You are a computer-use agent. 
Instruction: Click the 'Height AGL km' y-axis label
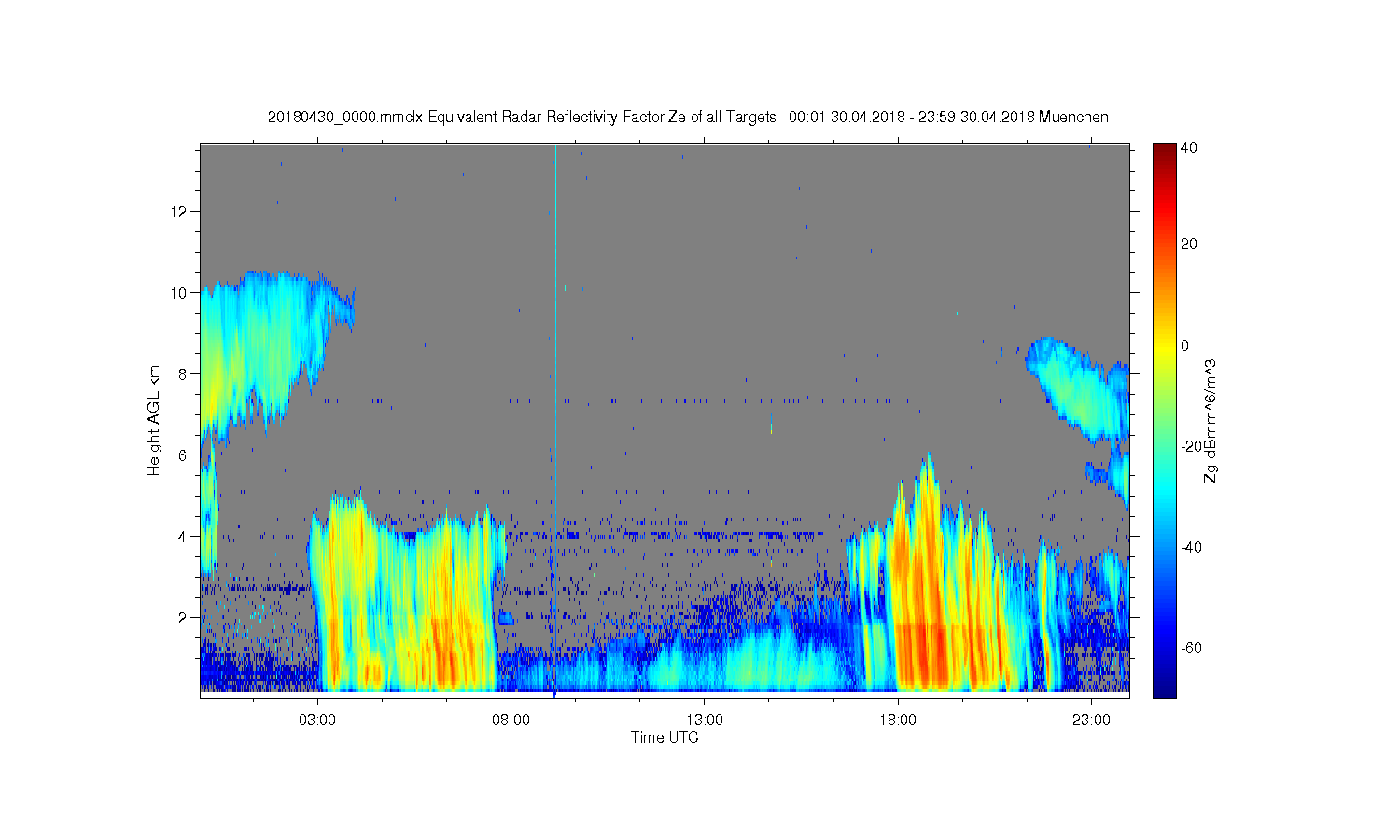click(154, 420)
